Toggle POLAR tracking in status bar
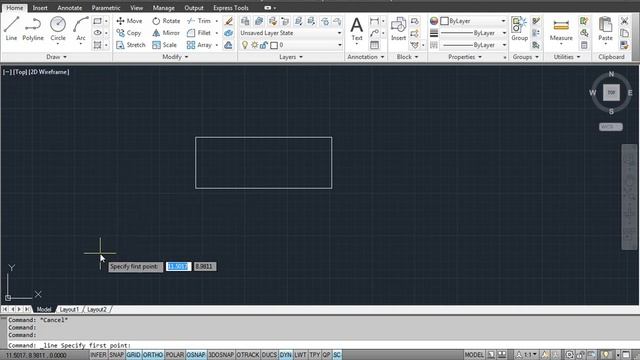The width and height of the screenshot is (640, 360). tap(175, 355)
